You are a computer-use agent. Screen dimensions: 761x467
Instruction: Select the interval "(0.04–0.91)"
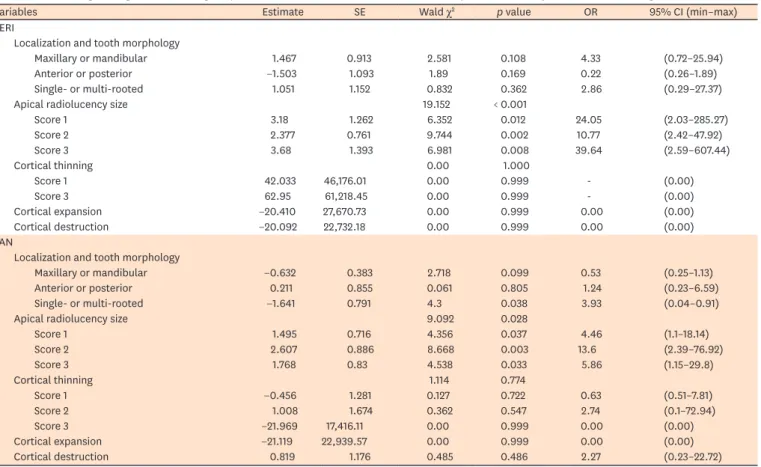691,304
